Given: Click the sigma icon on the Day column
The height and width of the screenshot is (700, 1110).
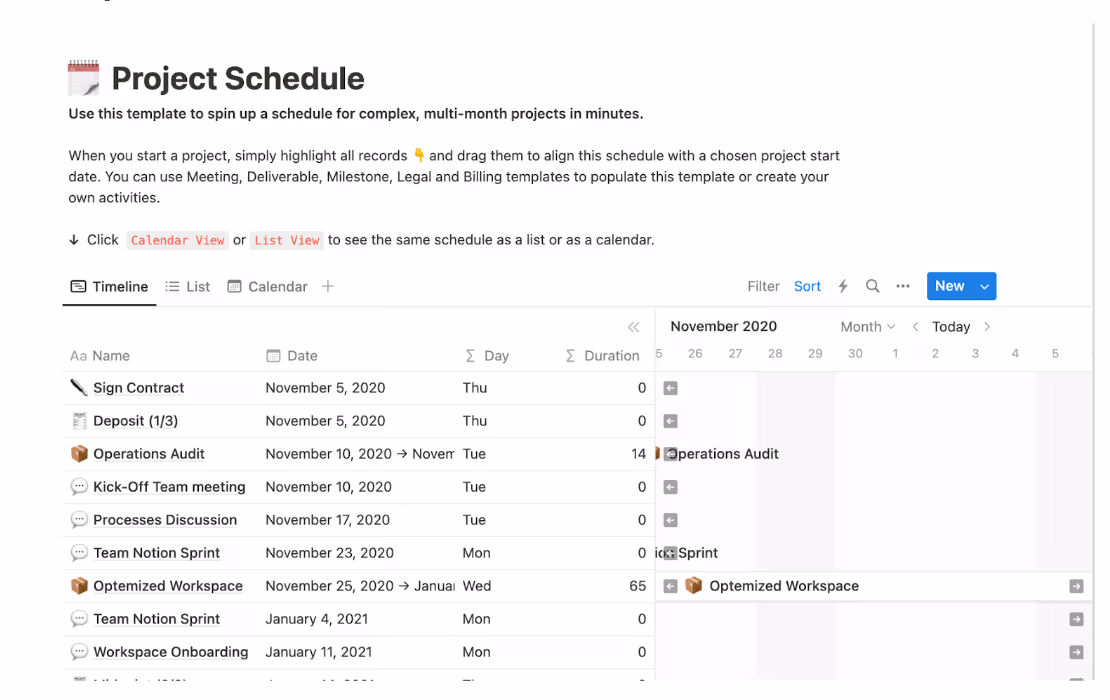Looking at the screenshot, I should click(x=469, y=356).
